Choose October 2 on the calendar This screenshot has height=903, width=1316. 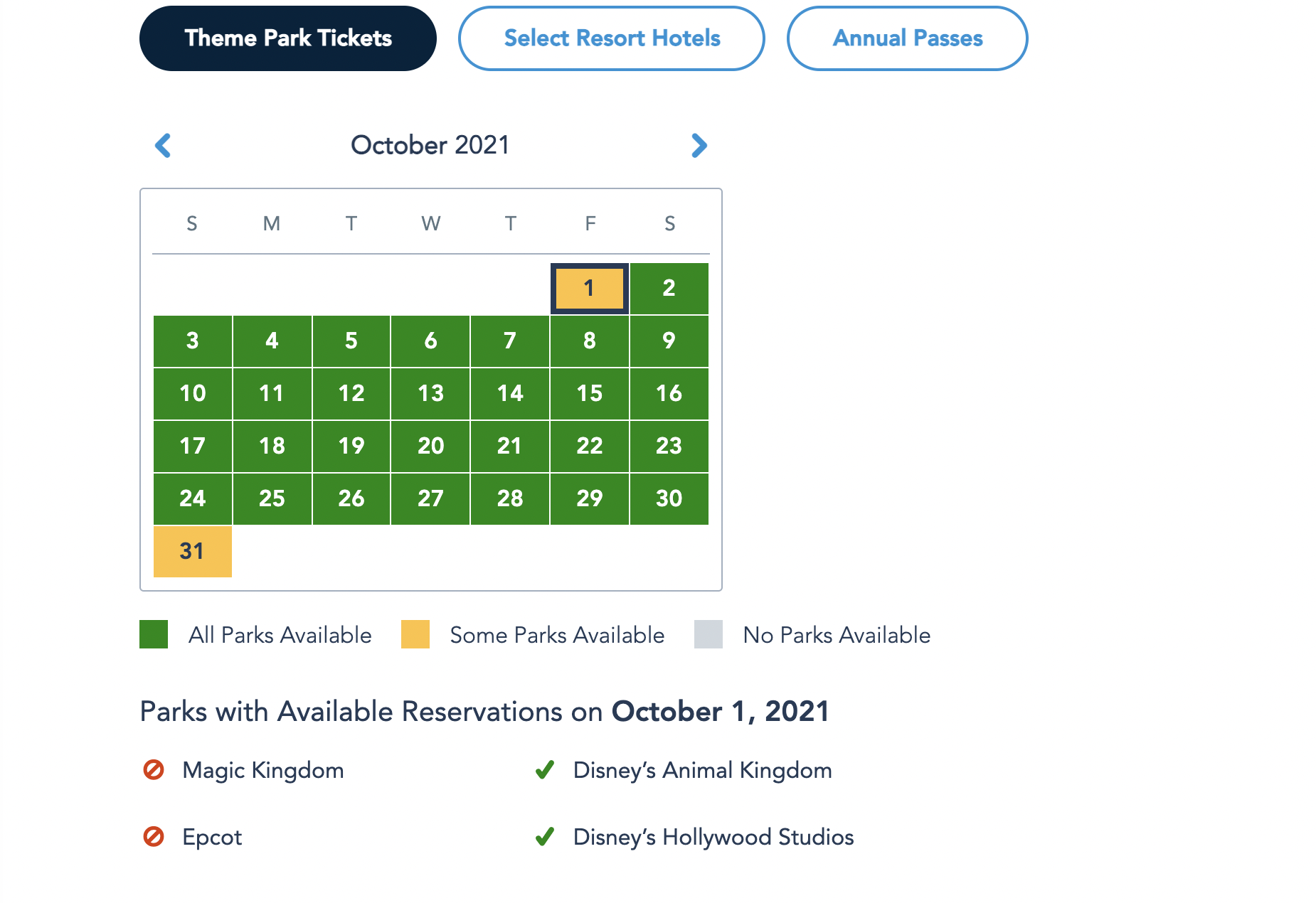pos(669,289)
